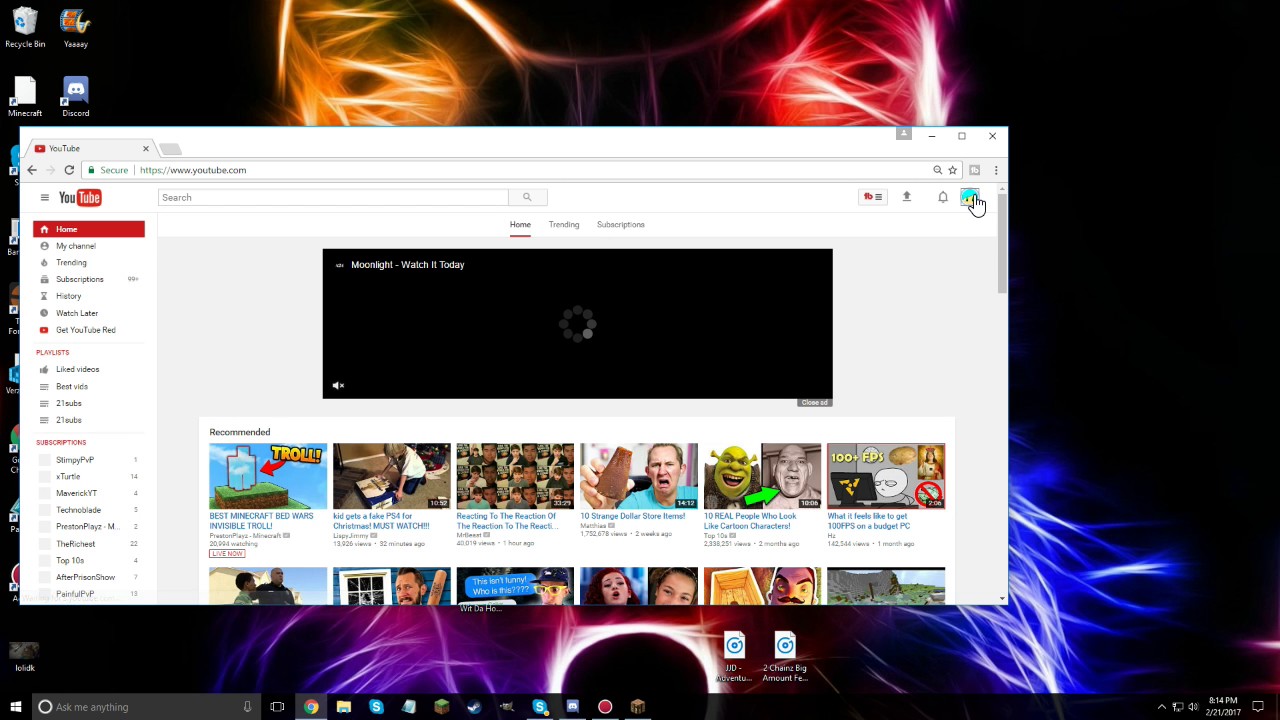The height and width of the screenshot is (720, 1280).
Task: Open a new Chrome tab
Action: coord(171,149)
